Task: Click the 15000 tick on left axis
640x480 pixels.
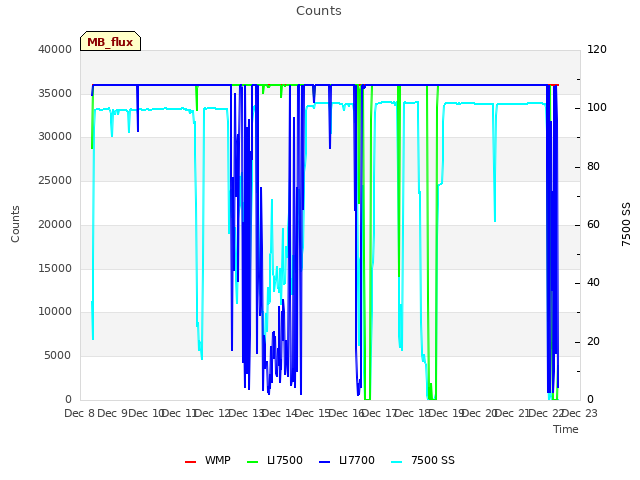Action: point(55,269)
